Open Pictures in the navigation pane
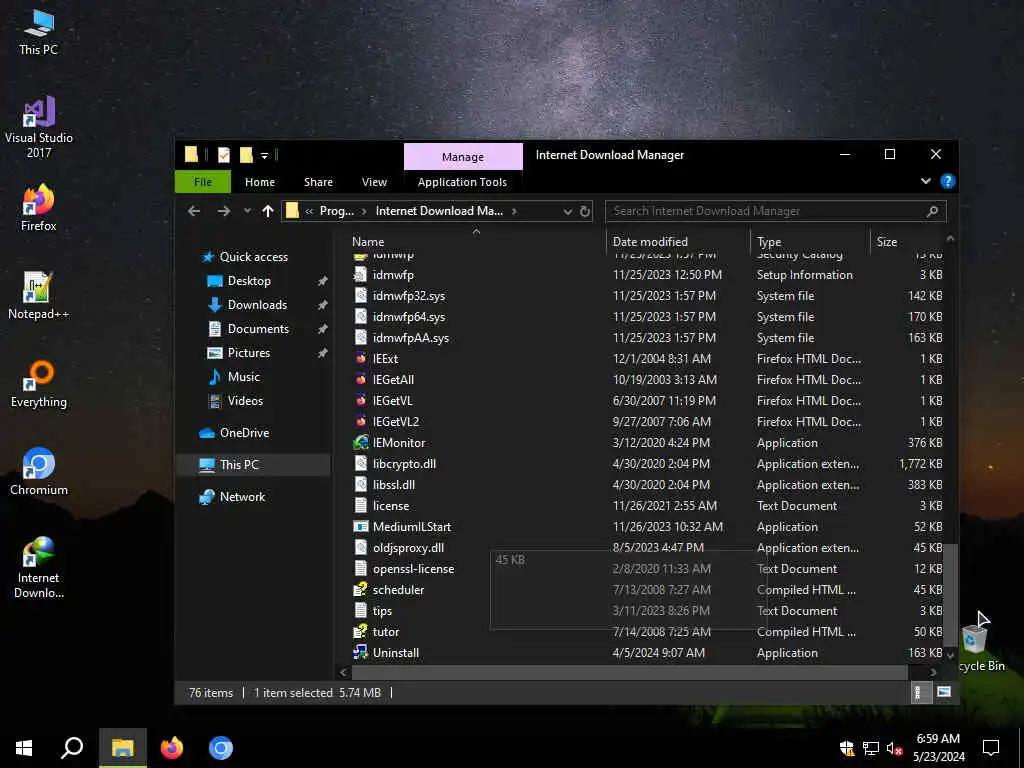 tap(249, 353)
